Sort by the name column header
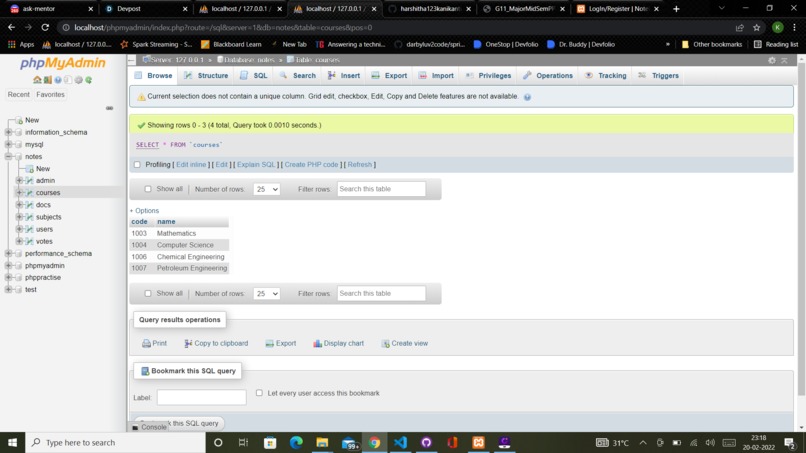Screen dimensions: 806x453 pyautogui.click(x=166, y=222)
